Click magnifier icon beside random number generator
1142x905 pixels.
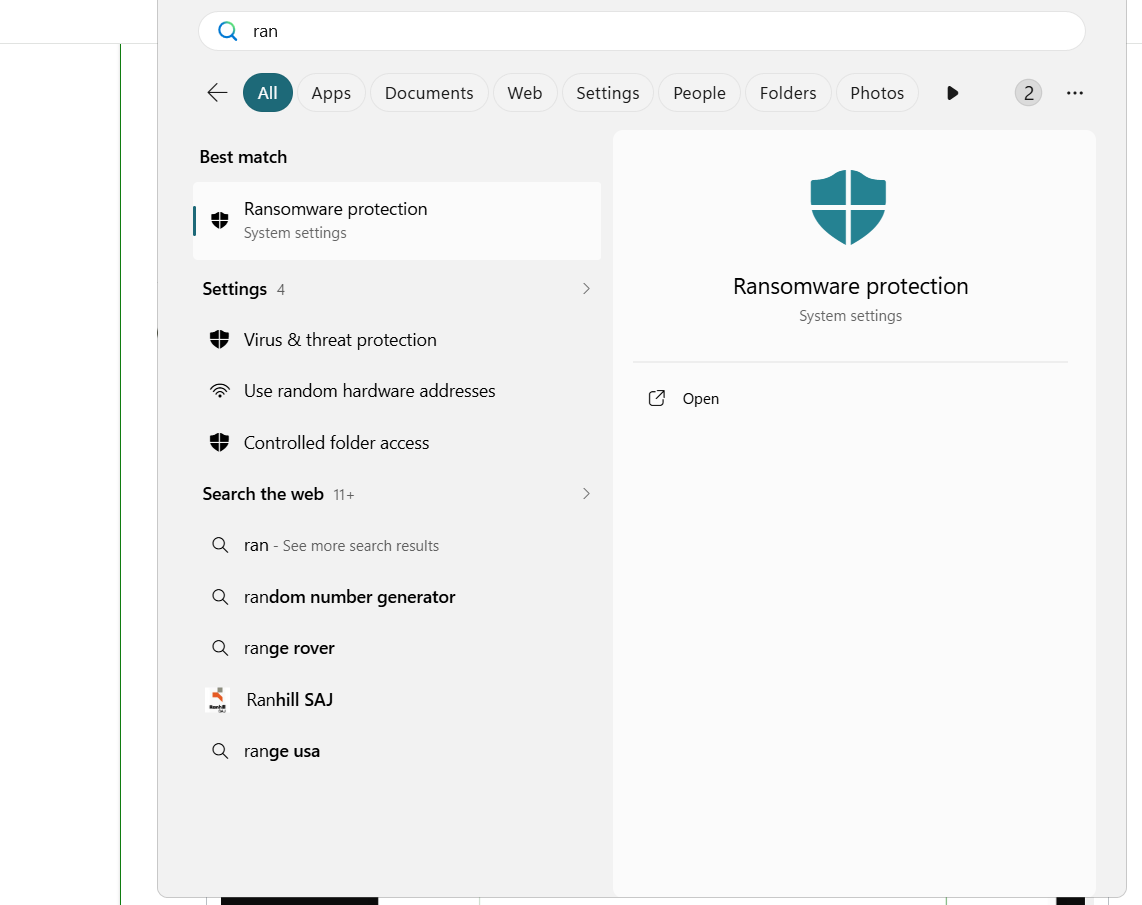pos(220,596)
